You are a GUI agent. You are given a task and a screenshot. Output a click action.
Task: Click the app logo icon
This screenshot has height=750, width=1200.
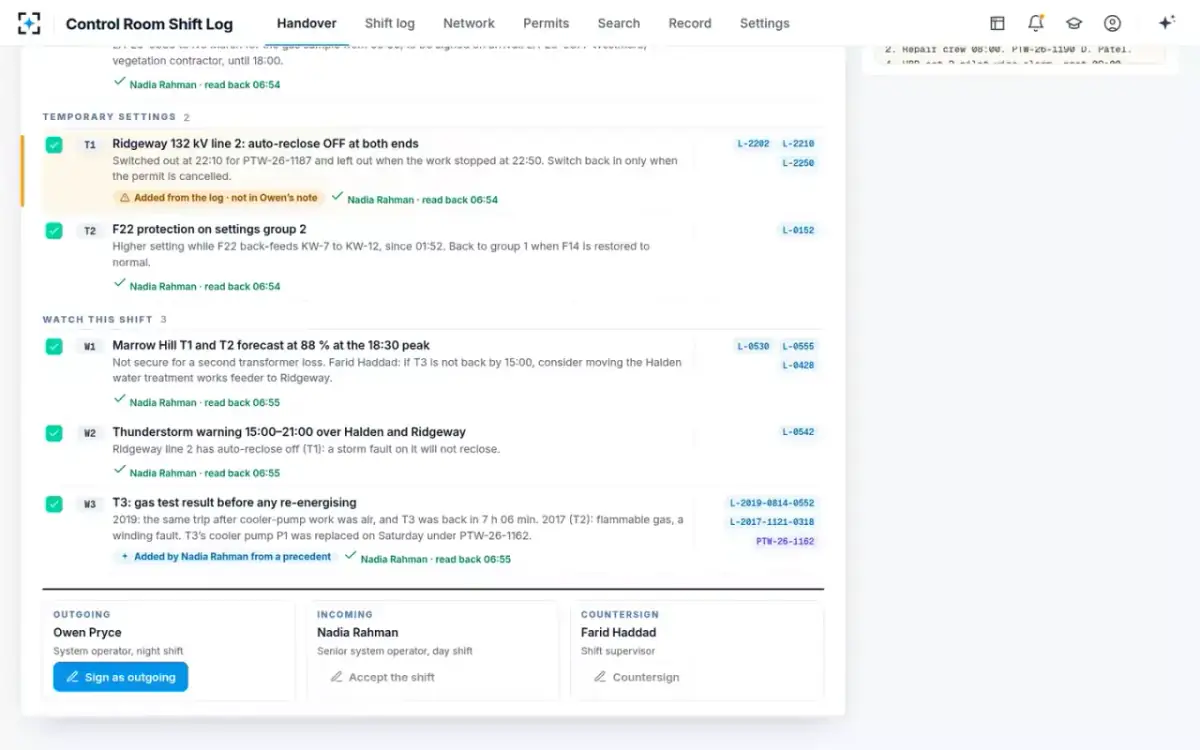point(30,23)
